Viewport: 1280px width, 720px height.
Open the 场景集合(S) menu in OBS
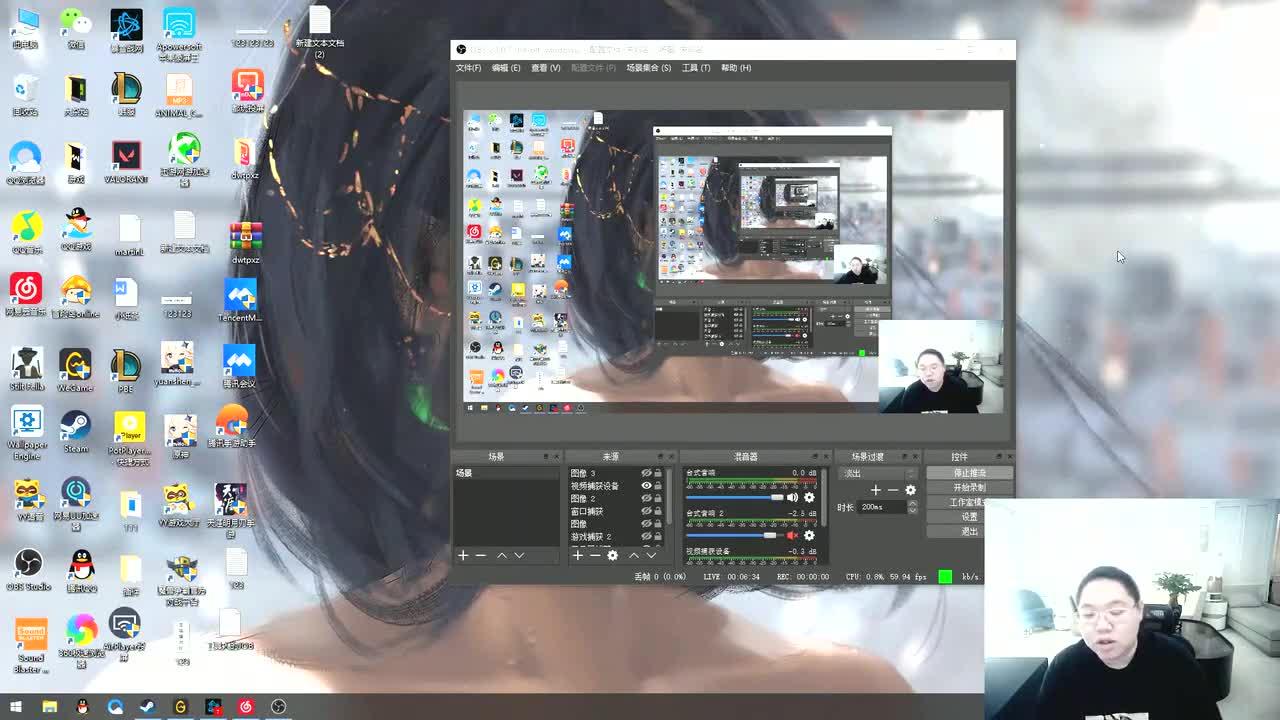point(648,68)
